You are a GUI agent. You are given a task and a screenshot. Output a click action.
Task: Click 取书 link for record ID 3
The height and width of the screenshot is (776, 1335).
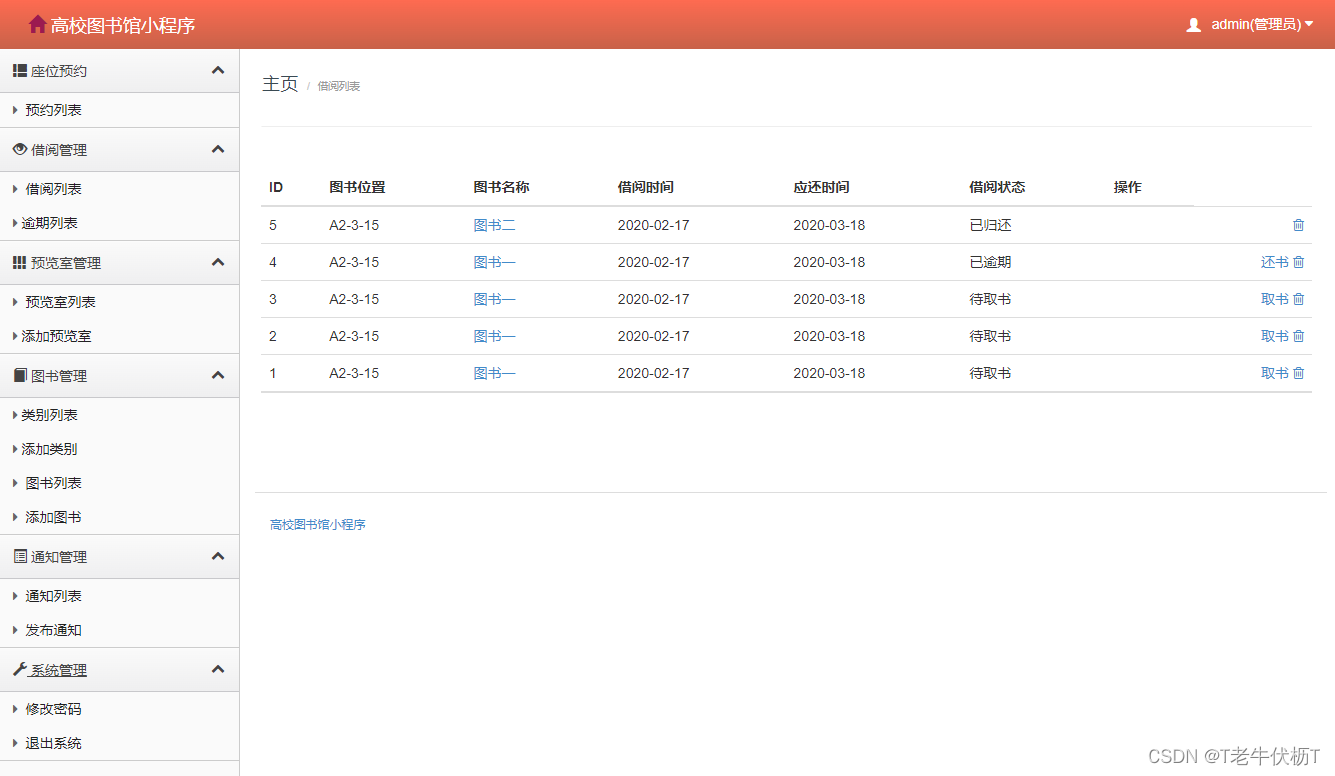pyautogui.click(x=1274, y=299)
